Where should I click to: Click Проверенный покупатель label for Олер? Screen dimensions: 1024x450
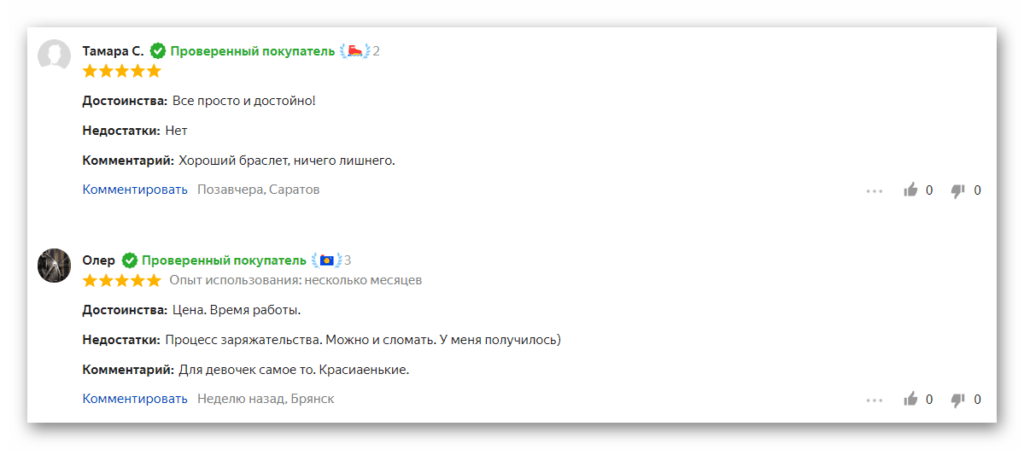[x=224, y=261]
